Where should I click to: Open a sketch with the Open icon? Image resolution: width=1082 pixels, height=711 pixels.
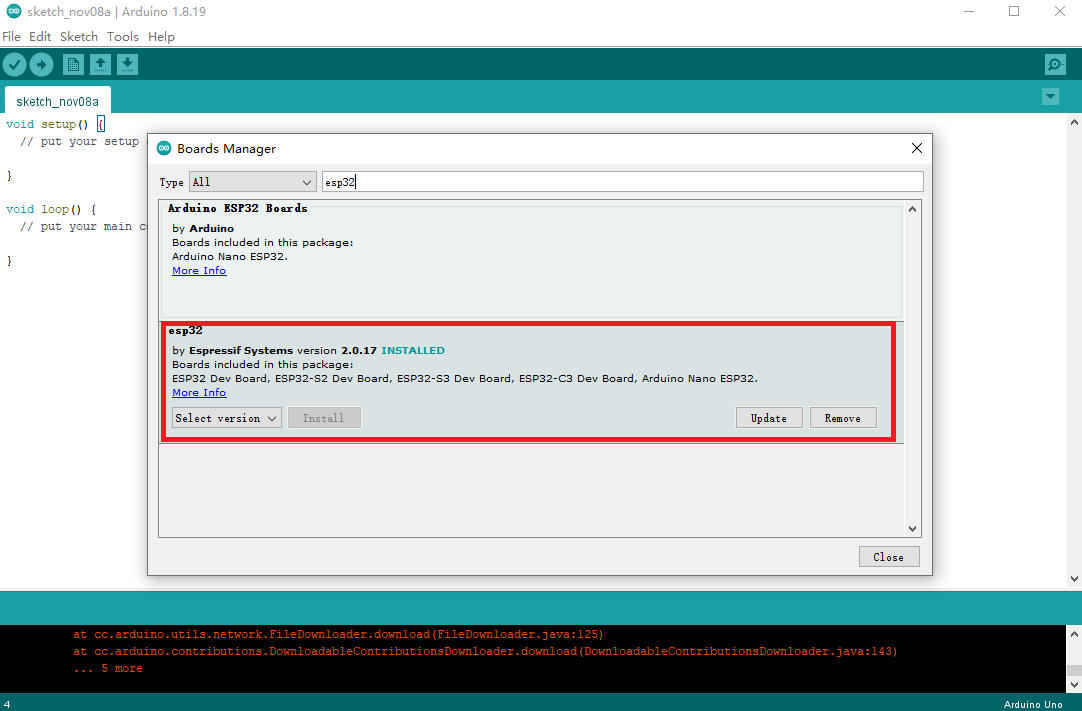point(100,65)
